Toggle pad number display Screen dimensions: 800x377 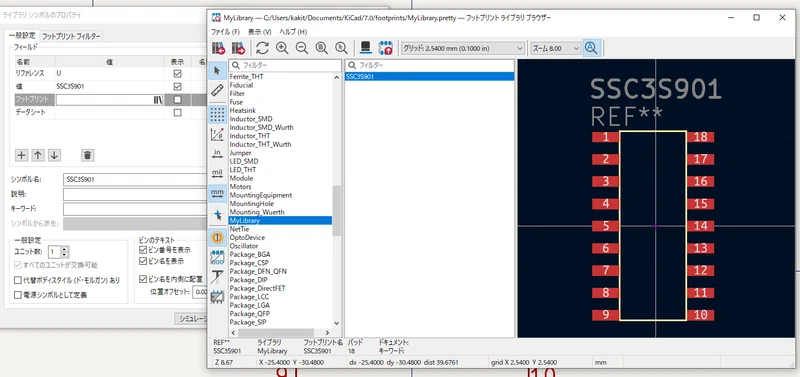217,238
